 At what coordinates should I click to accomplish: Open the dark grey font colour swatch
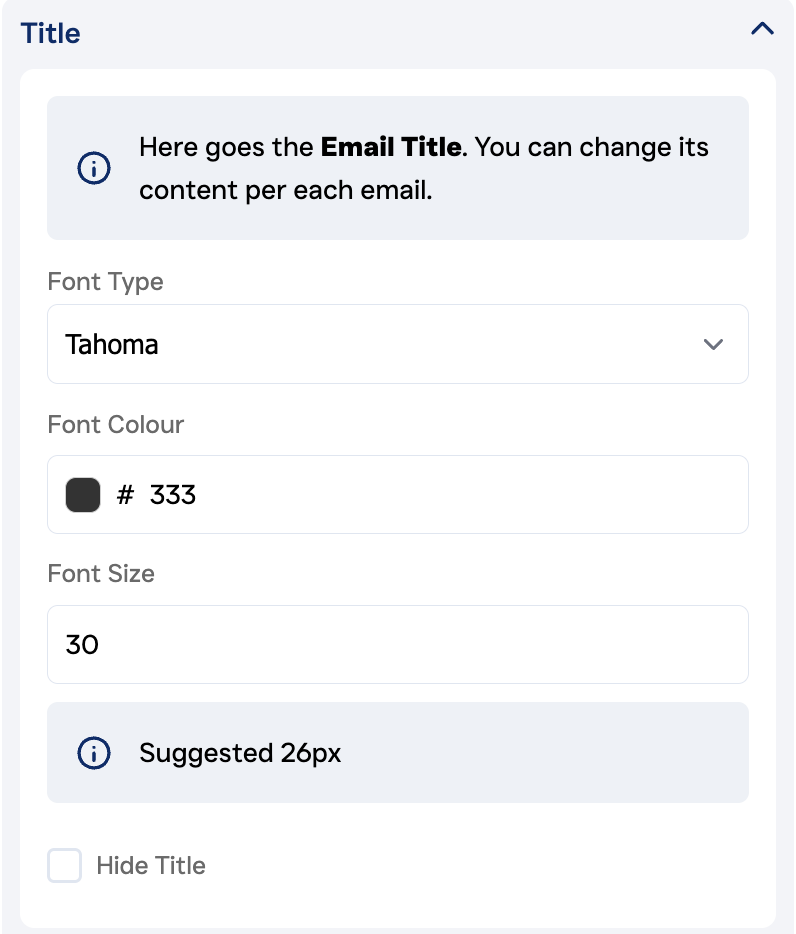coord(83,495)
